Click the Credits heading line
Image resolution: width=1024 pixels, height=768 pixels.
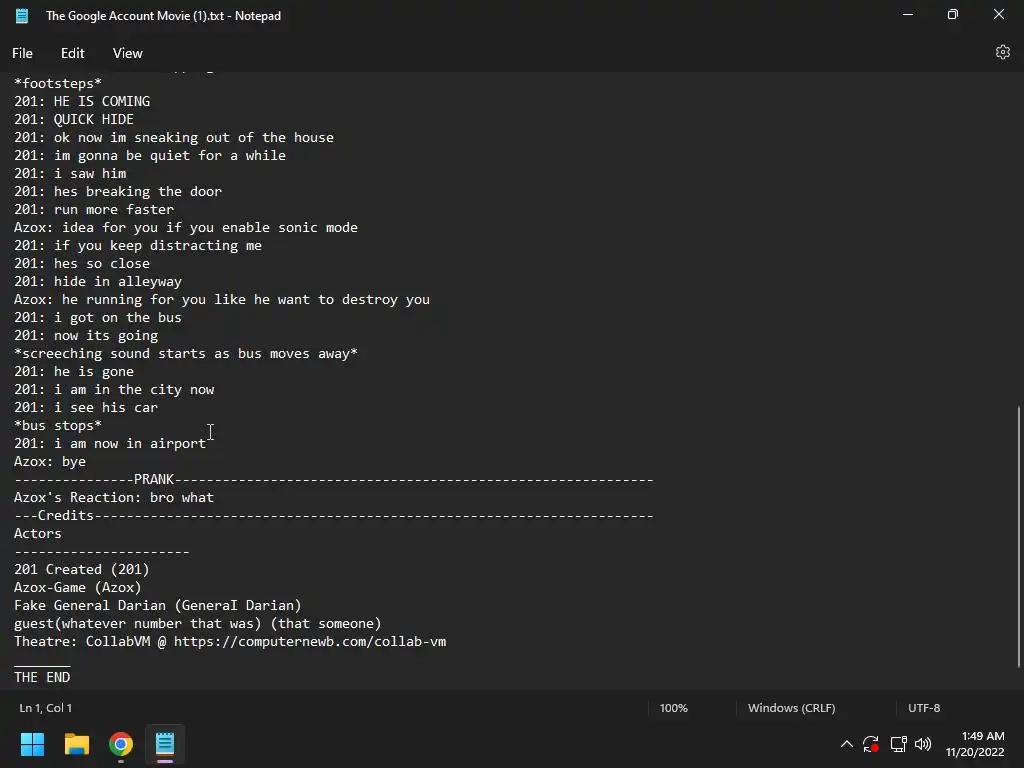[333, 516]
